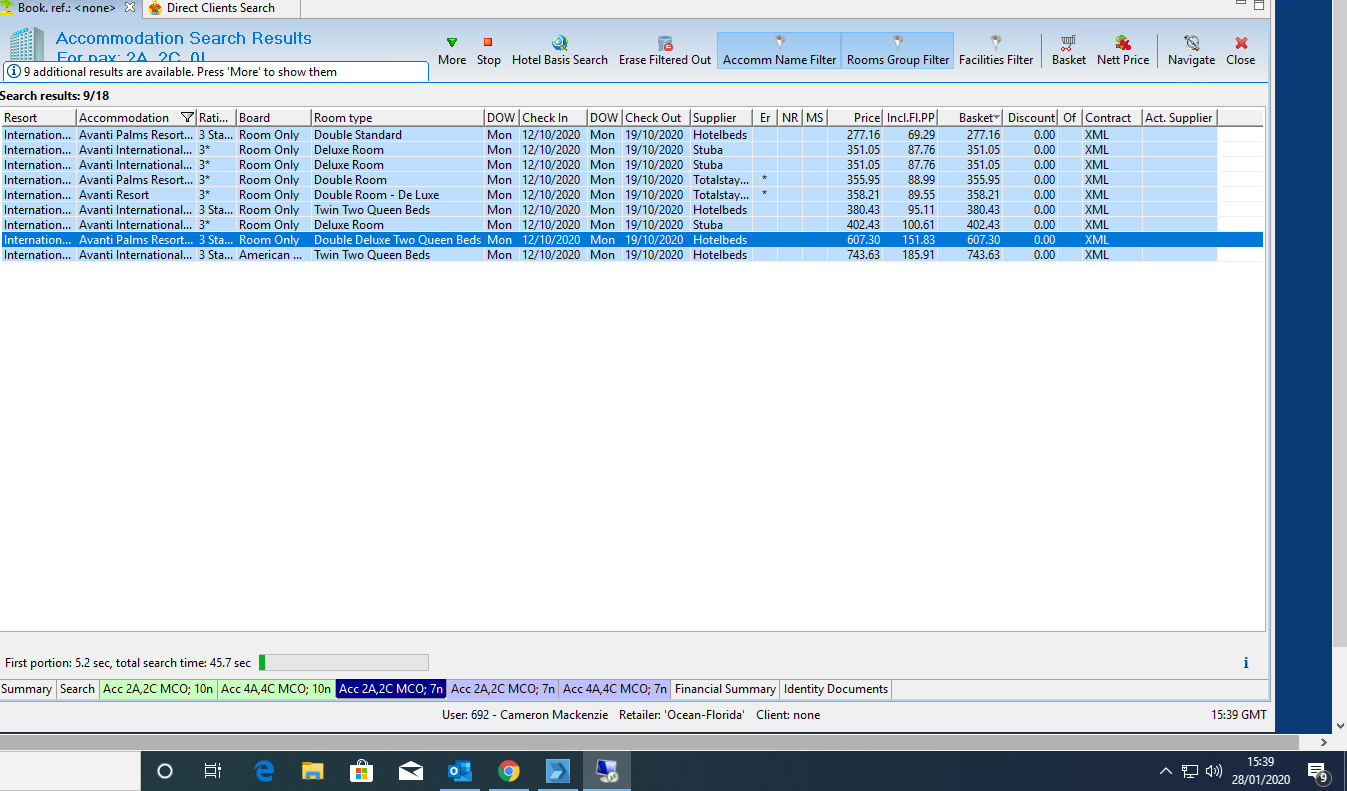This screenshot has width=1347, height=791.
Task: Select the Double Room - De Luxe row
Action: click(631, 195)
